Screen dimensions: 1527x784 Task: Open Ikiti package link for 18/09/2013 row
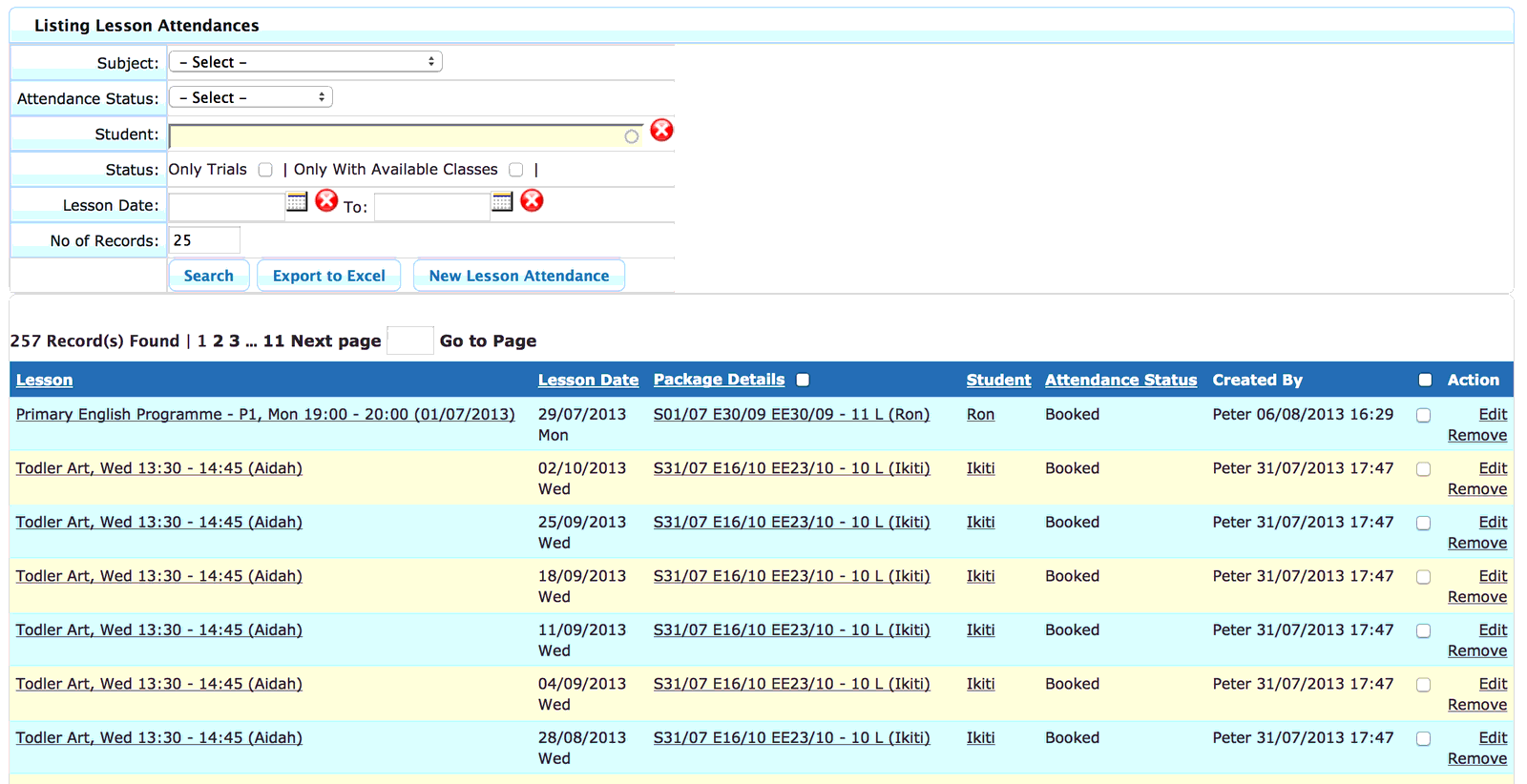pos(791,576)
